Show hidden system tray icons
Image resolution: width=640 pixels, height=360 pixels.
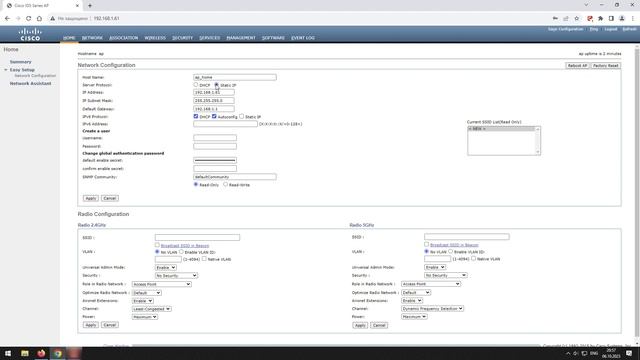568,353
